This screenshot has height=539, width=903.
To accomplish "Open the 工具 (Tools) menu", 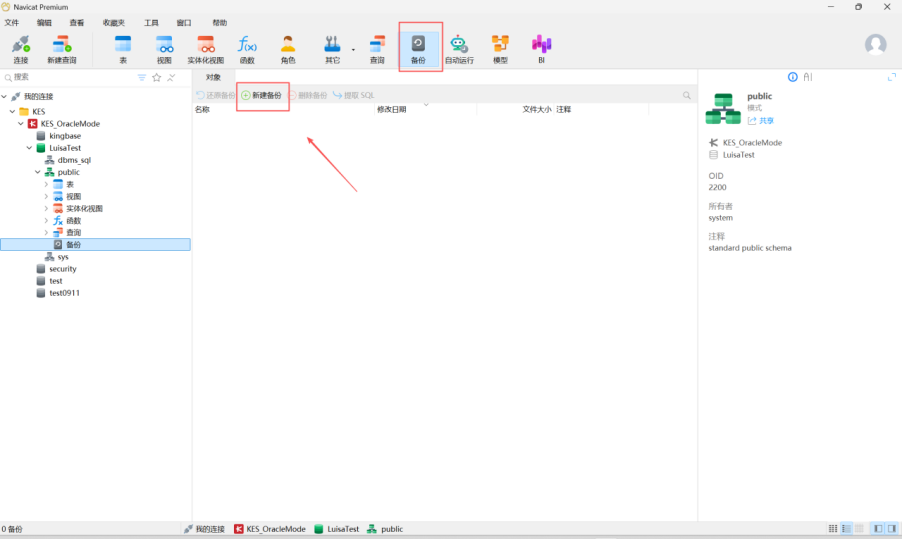I will (151, 22).
